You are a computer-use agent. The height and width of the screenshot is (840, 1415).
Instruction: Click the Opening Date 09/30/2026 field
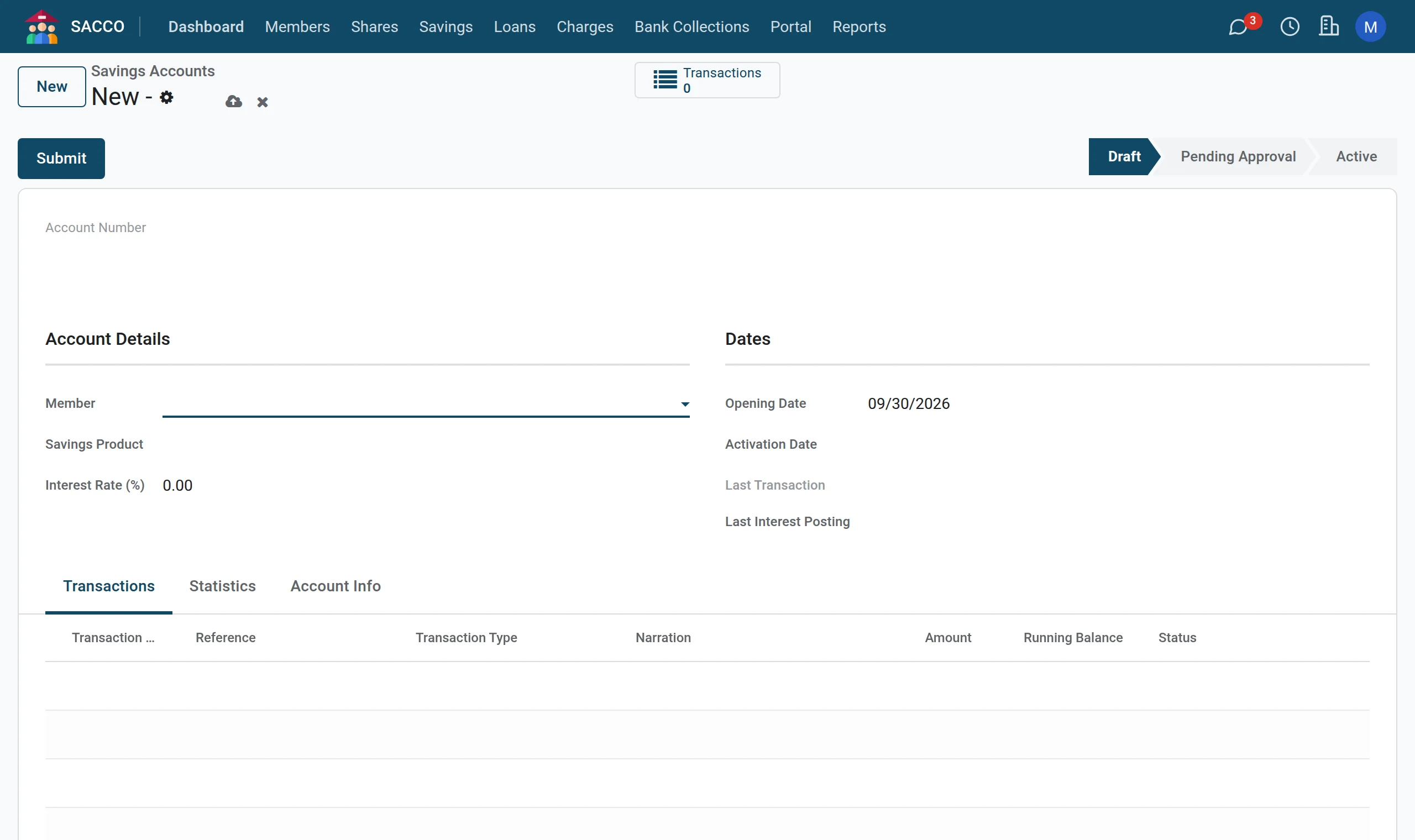[909, 403]
